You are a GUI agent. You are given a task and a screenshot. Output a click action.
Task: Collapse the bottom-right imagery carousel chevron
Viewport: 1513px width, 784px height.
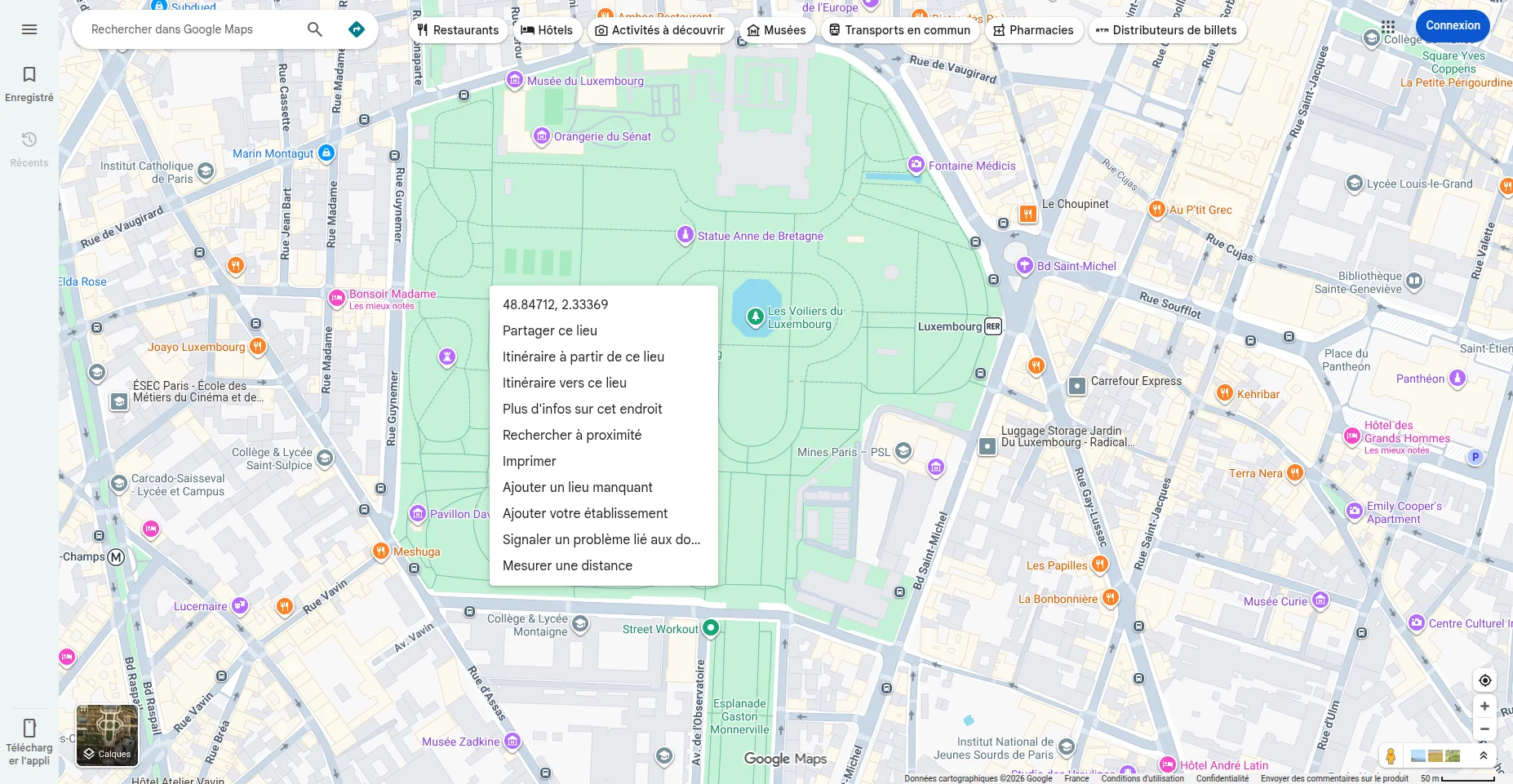[1484, 755]
